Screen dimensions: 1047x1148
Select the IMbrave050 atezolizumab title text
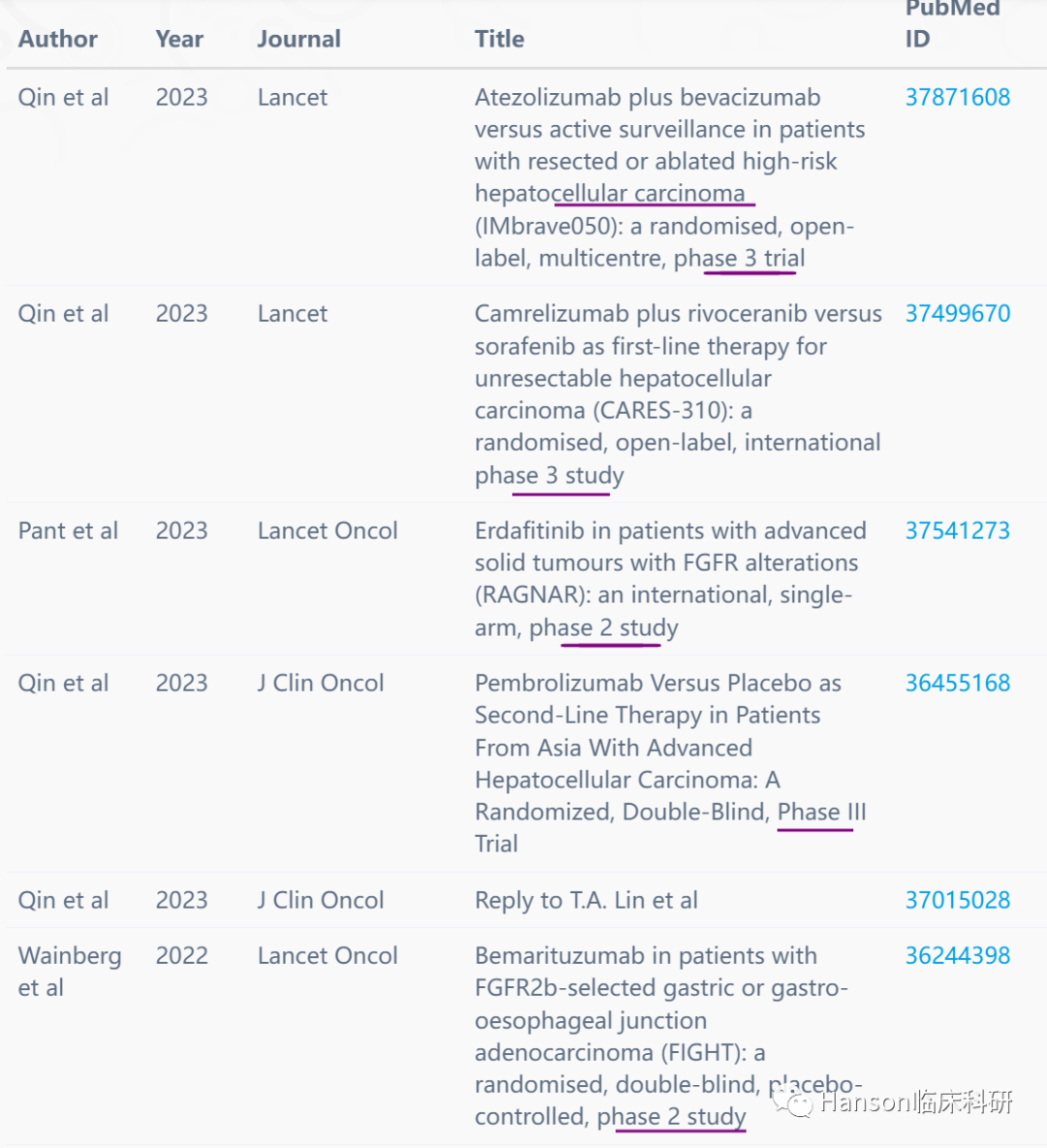click(x=669, y=177)
